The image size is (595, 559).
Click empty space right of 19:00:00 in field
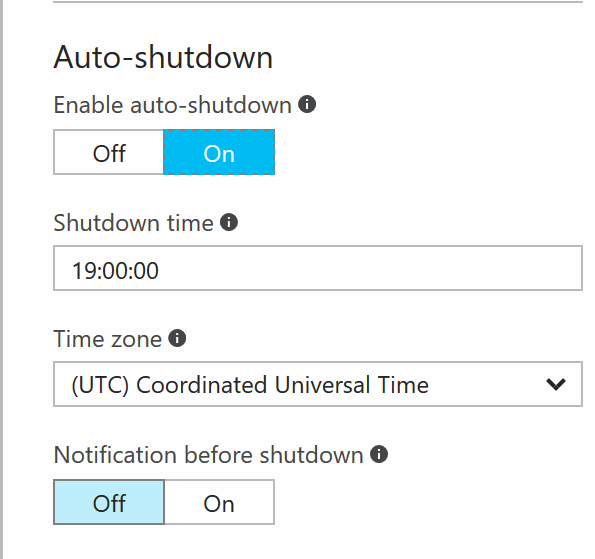click(x=370, y=268)
